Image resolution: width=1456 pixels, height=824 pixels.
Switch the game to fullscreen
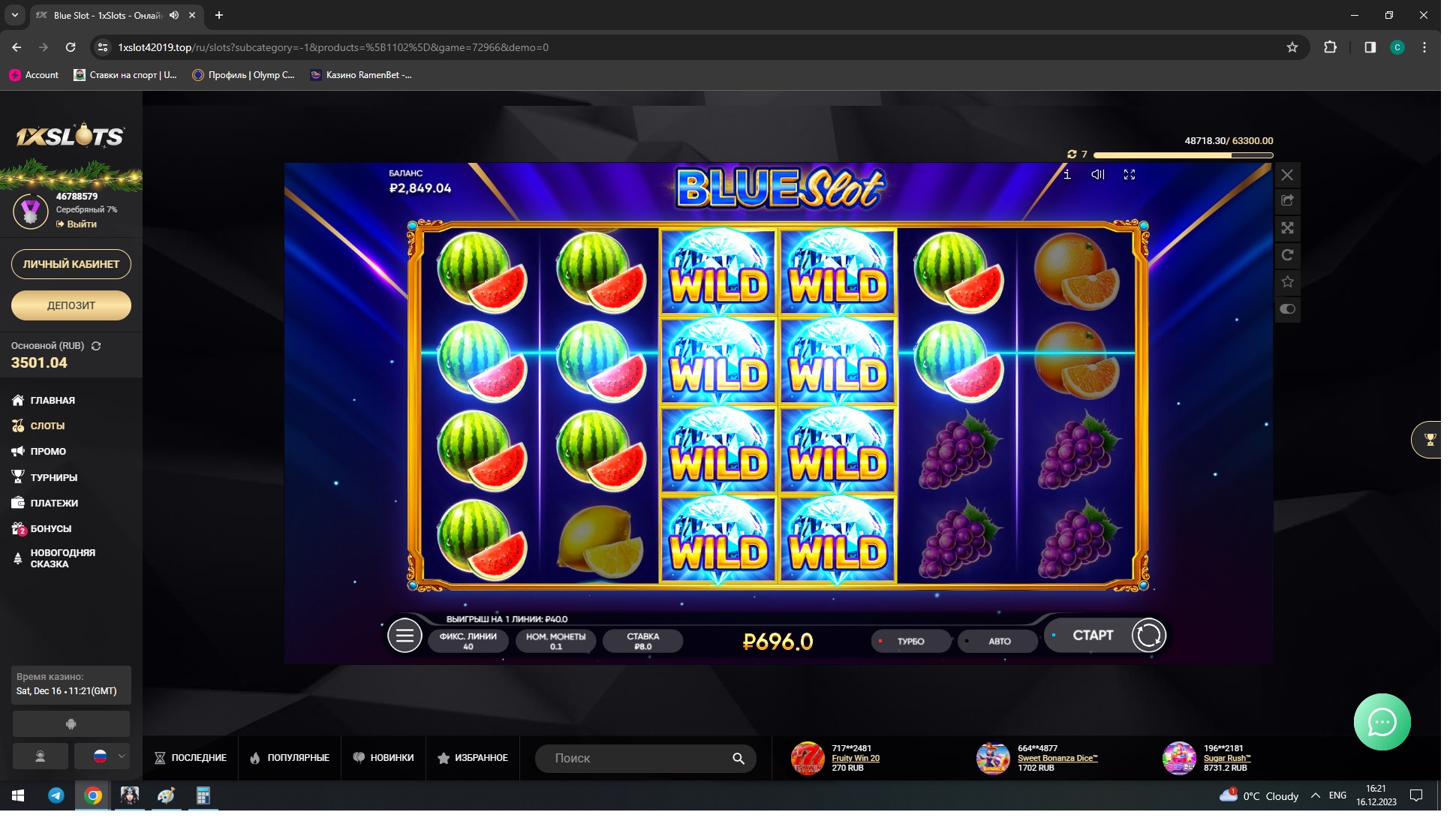tap(1130, 174)
